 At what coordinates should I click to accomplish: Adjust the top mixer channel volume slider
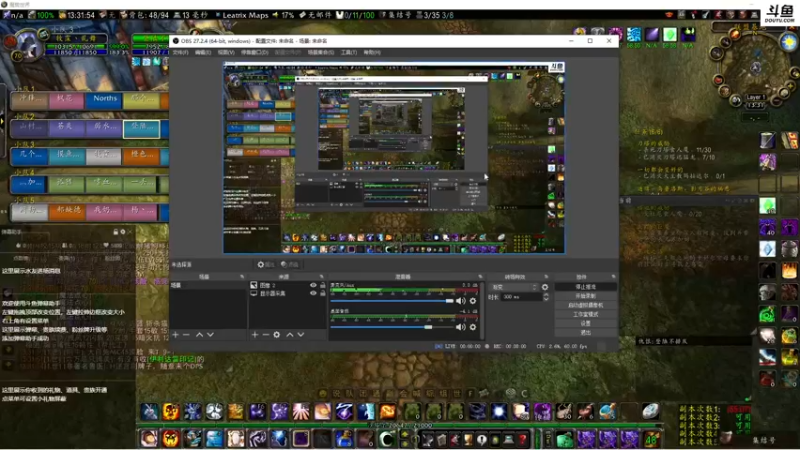[392, 301]
